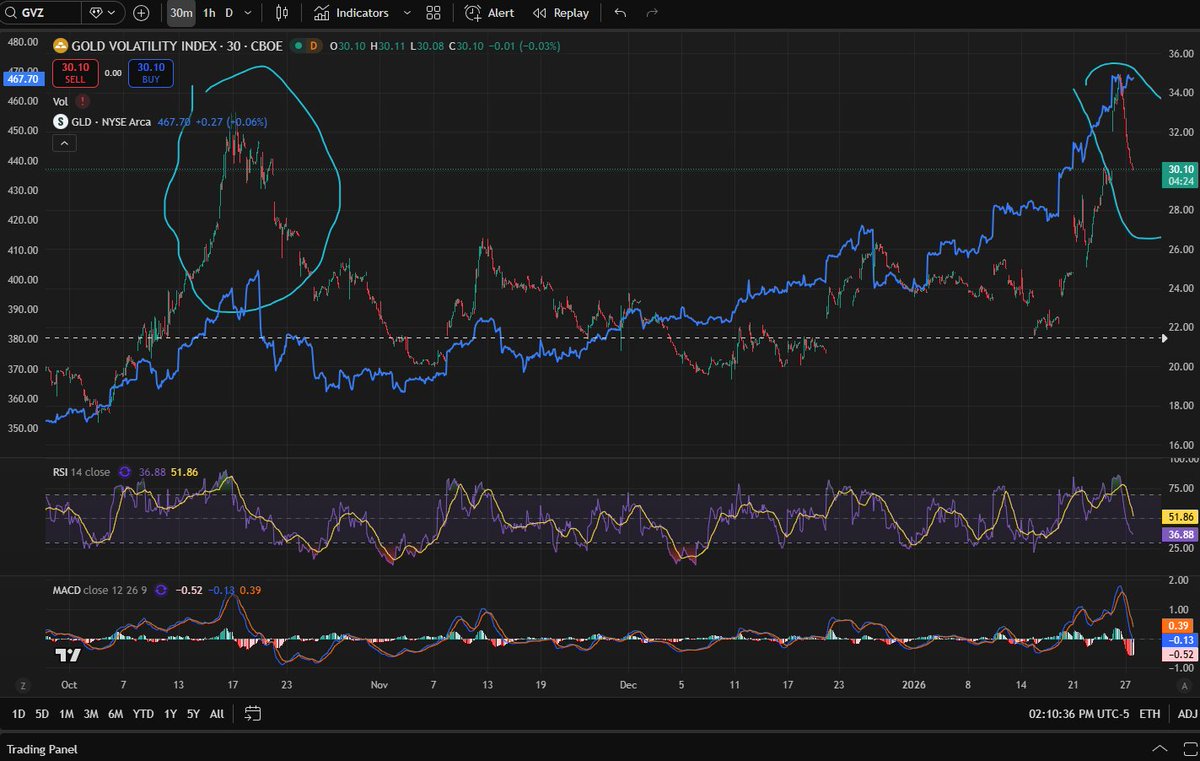Switch to the 1h timeframe
Screen dimensions: 1200x761
(208, 13)
